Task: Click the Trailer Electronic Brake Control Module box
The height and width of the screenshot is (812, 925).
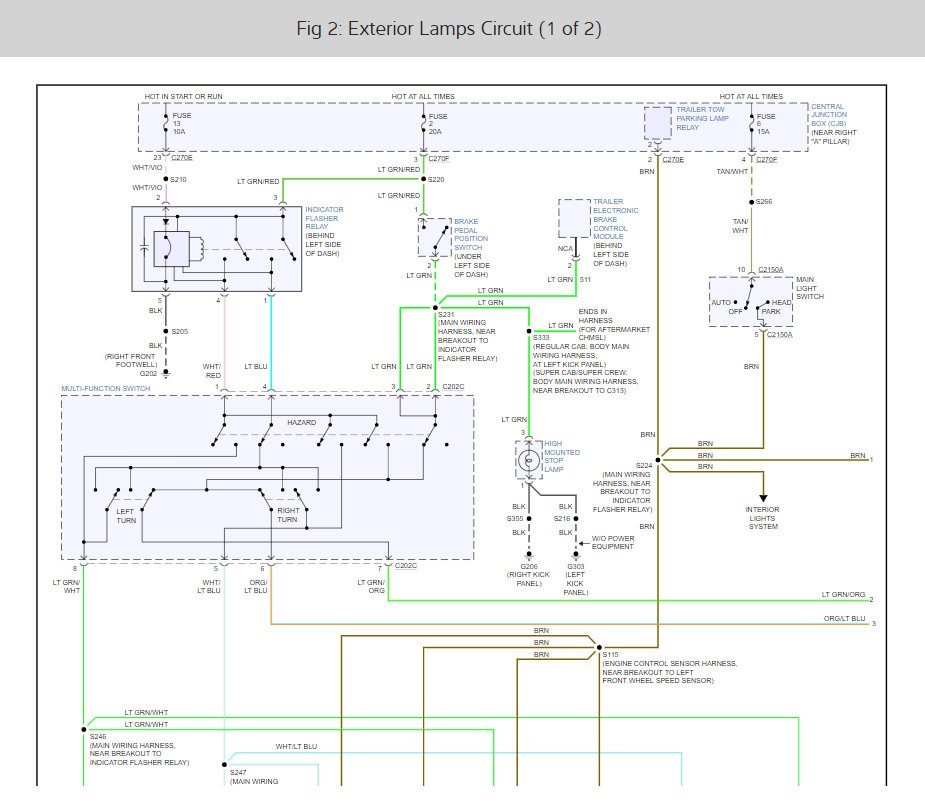Action: click(574, 218)
